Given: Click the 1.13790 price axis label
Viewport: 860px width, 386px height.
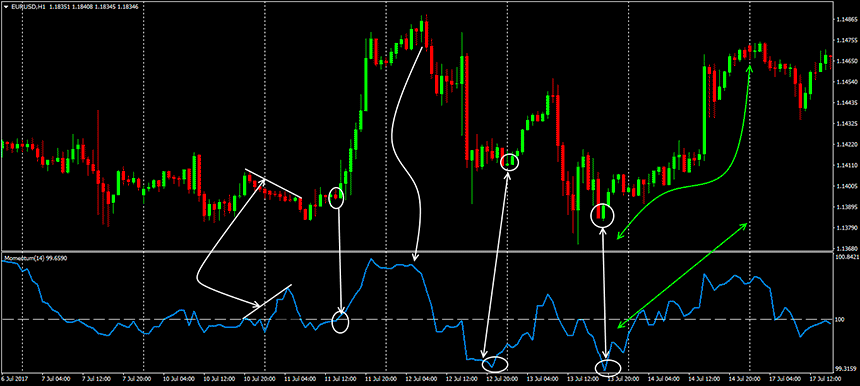Looking at the screenshot, I should pyautogui.click(x=848, y=228).
